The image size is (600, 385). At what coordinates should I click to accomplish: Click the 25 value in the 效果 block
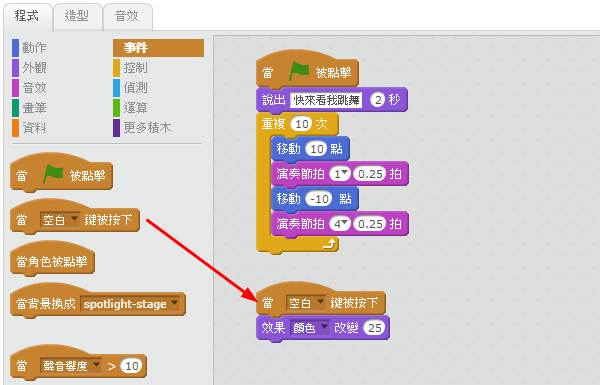point(375,328)
